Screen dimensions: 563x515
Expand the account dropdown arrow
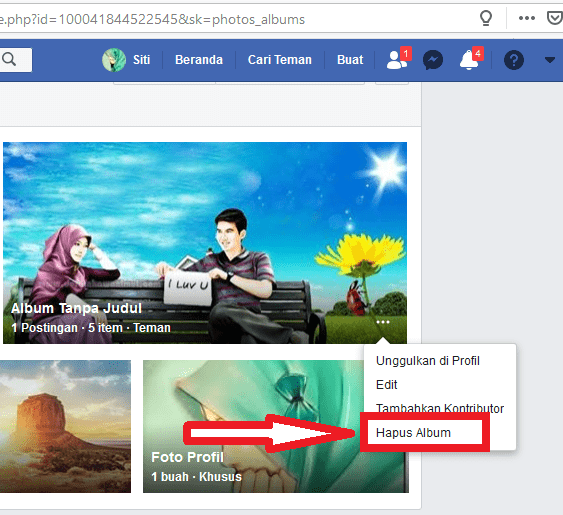[x=549, y=60]
